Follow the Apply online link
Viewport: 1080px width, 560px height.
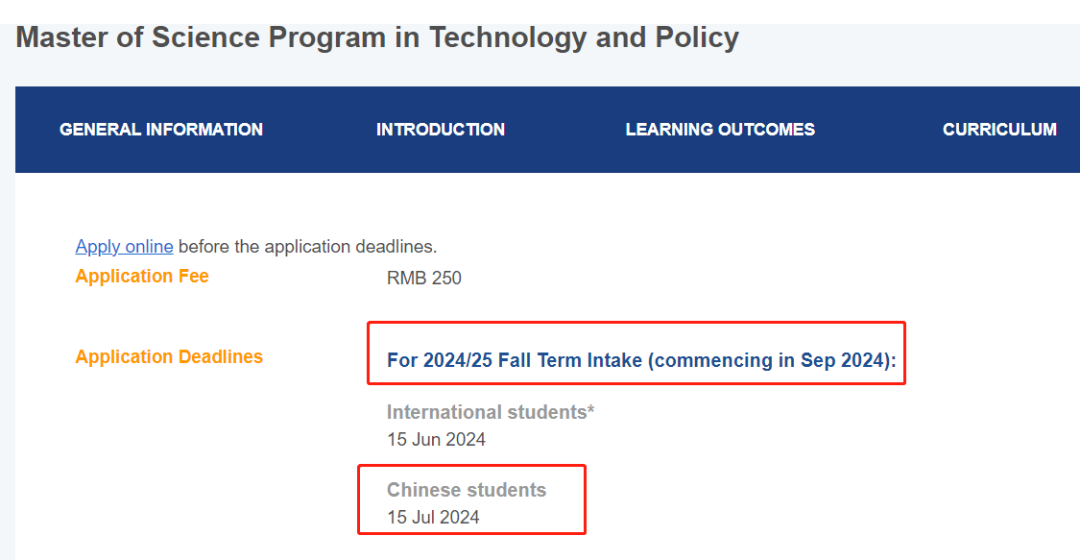[124, 246]
